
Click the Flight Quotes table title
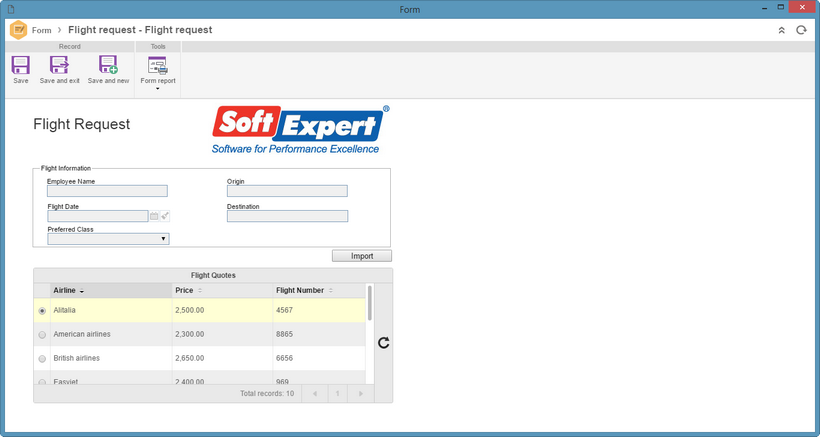pos(213,275)
